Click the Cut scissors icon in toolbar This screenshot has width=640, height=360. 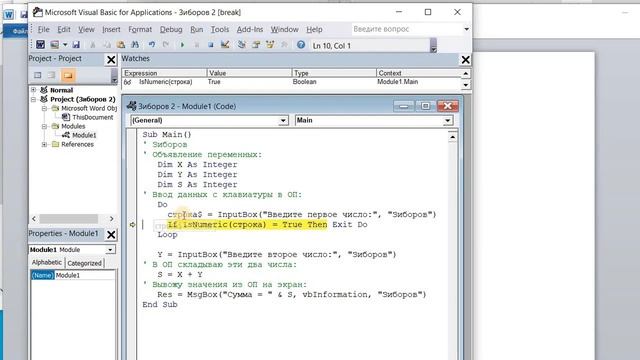(93, 44)
